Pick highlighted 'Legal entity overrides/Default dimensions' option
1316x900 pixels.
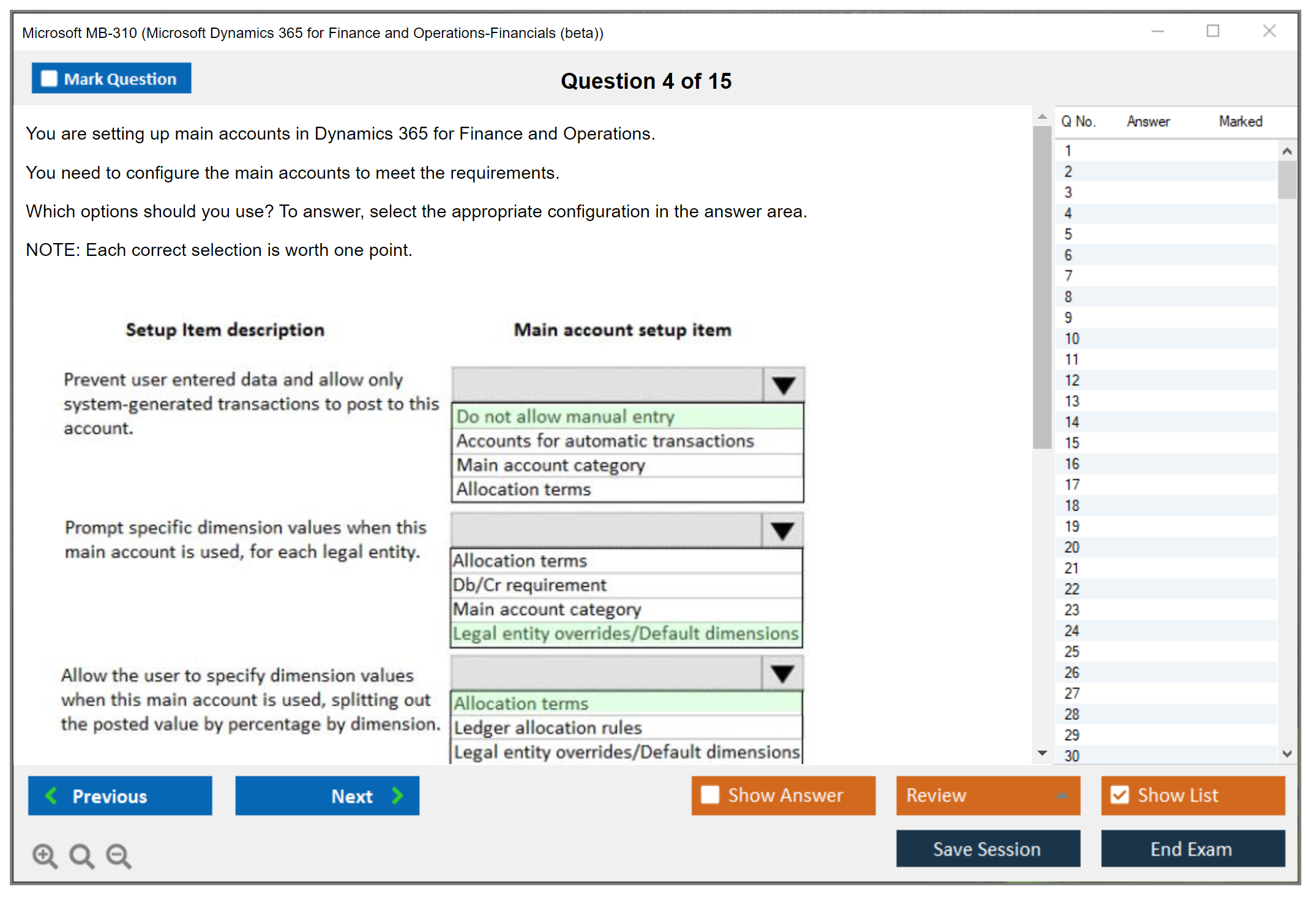click(626, 634)
